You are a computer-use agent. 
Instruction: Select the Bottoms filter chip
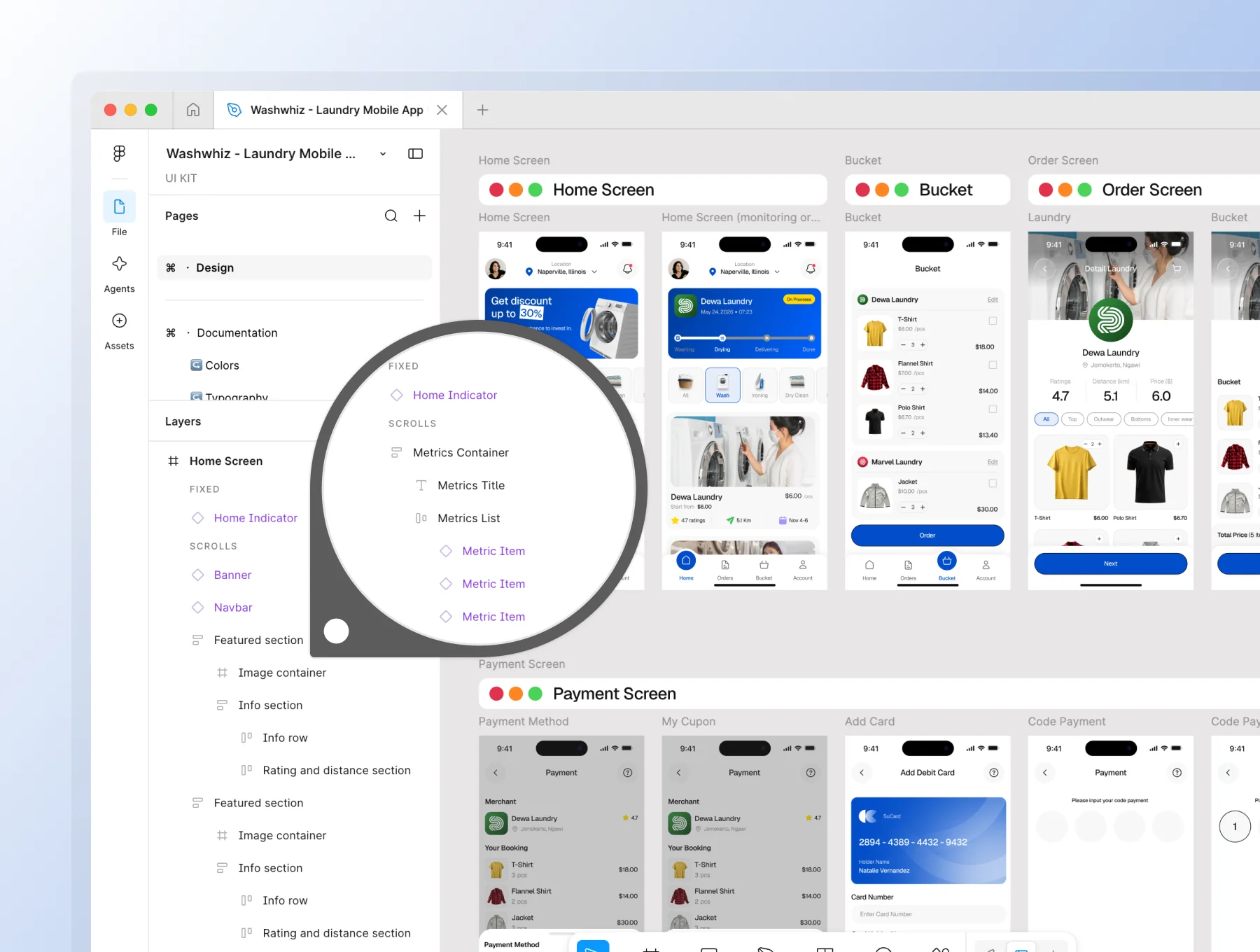(1141, 419)
